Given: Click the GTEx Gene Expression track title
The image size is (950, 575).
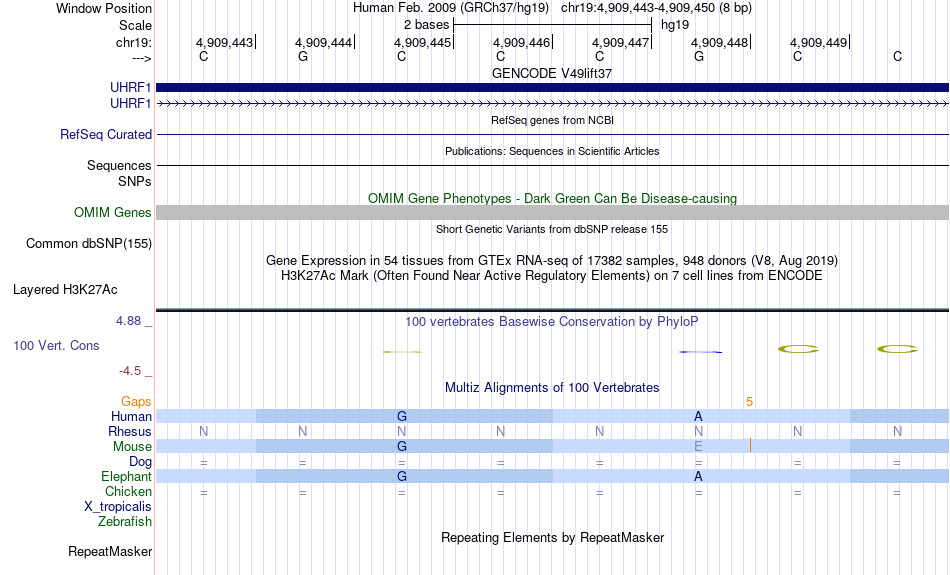Looking at the screenshot, I should pos(552,261).
